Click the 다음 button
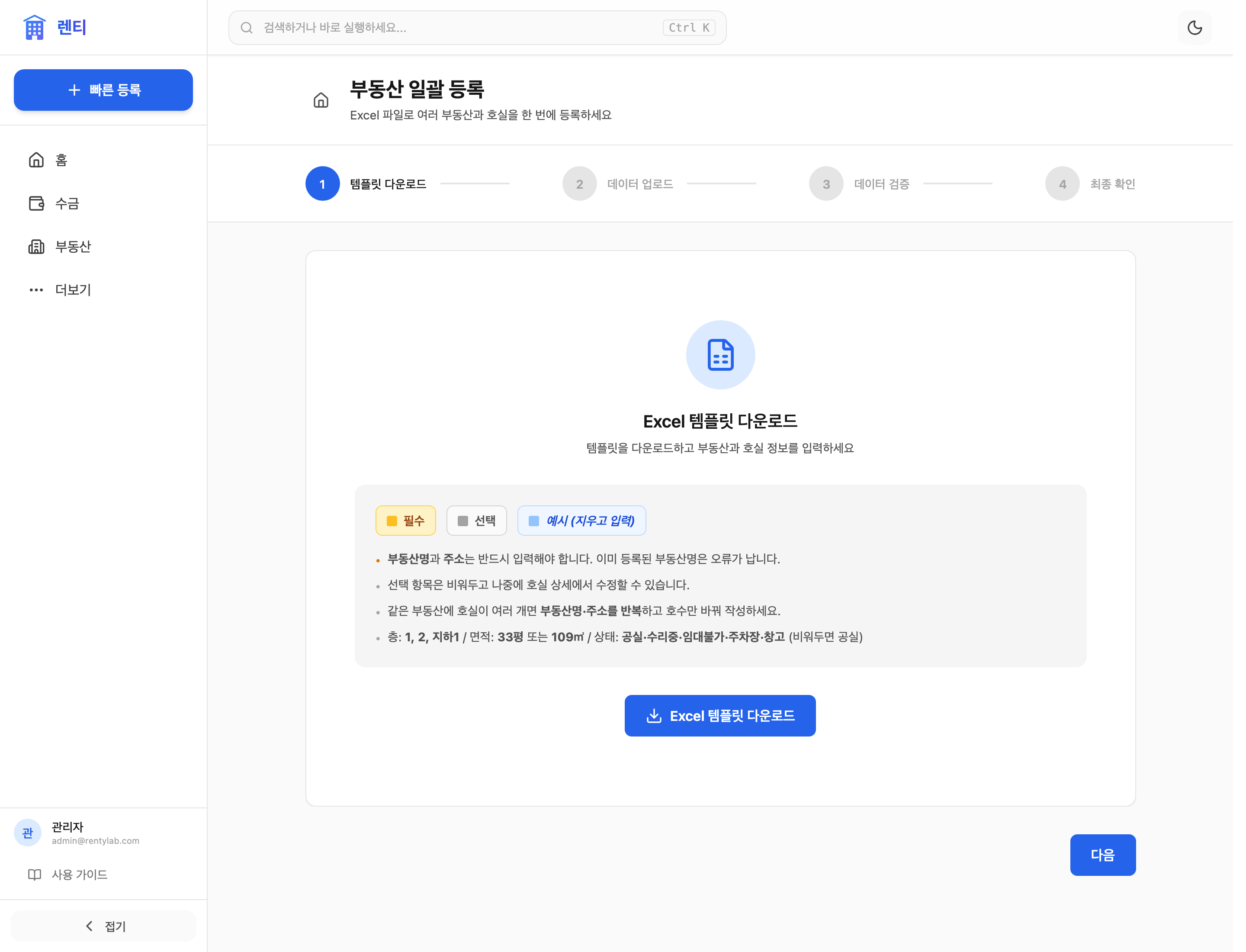1246x952 pixels. [1103, 855]
